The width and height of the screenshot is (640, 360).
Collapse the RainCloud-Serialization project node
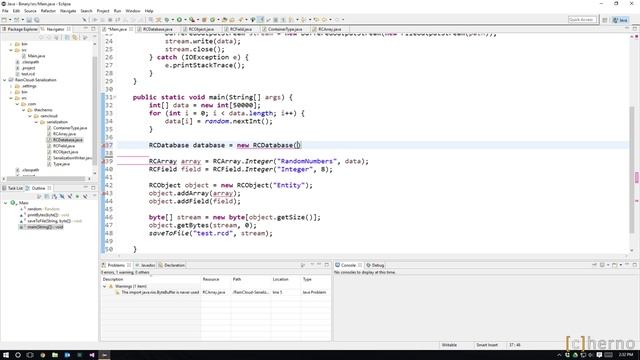[x=5, y=80]
